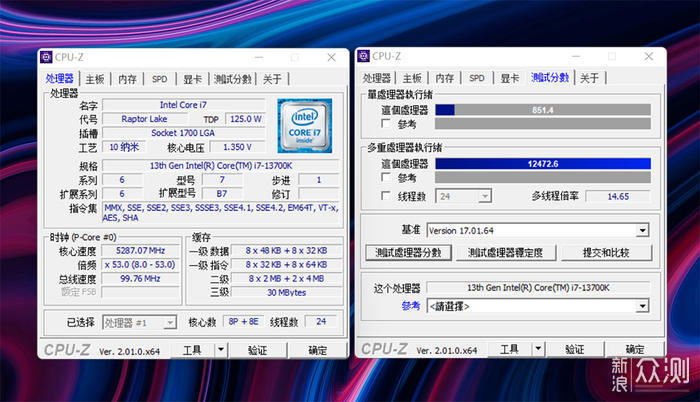
Task: Click 验证 button in right window
Action: pyautogui.click(x=575, y=349)
